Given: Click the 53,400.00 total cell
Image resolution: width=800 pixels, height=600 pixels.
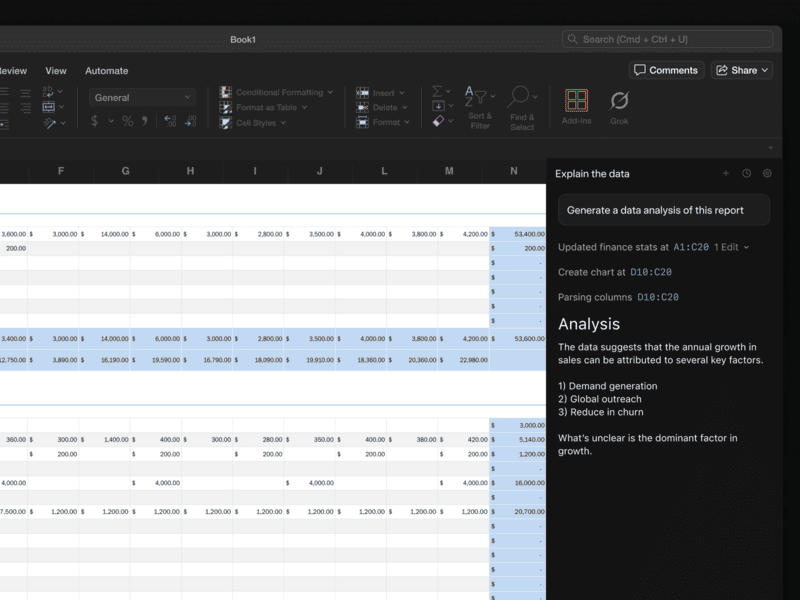Looking at the screenshot, I should (x=517, y=234).
